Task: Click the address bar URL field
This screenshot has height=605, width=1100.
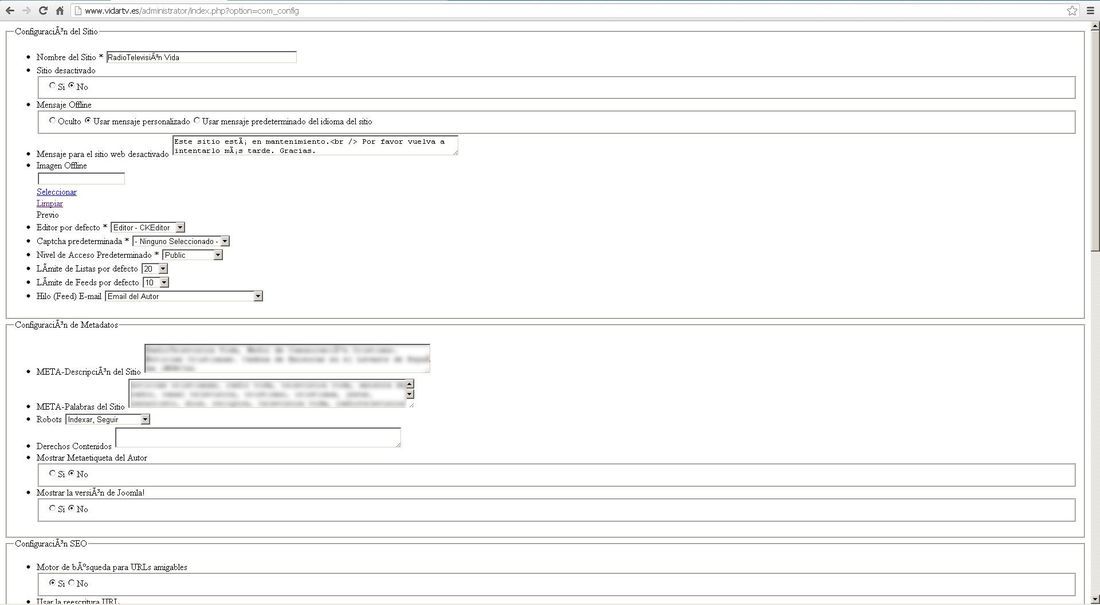Action: [x=568, y=11]
